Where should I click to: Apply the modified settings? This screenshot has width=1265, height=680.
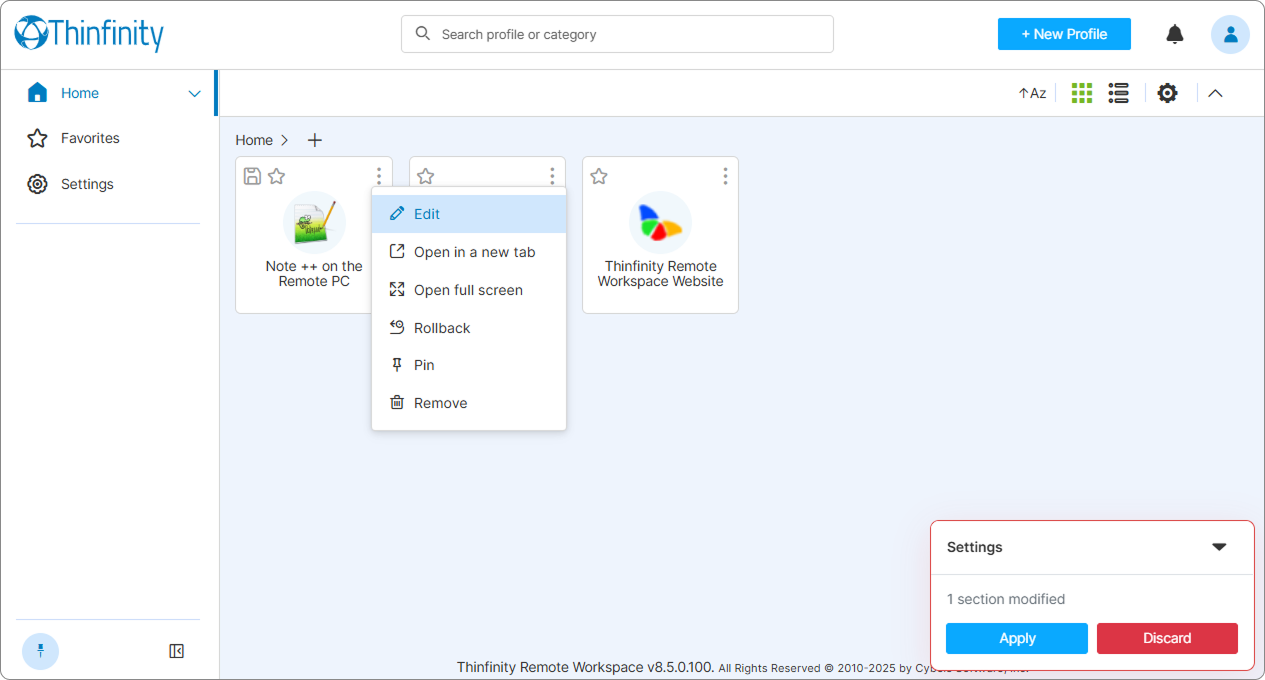click(1017, 638)
